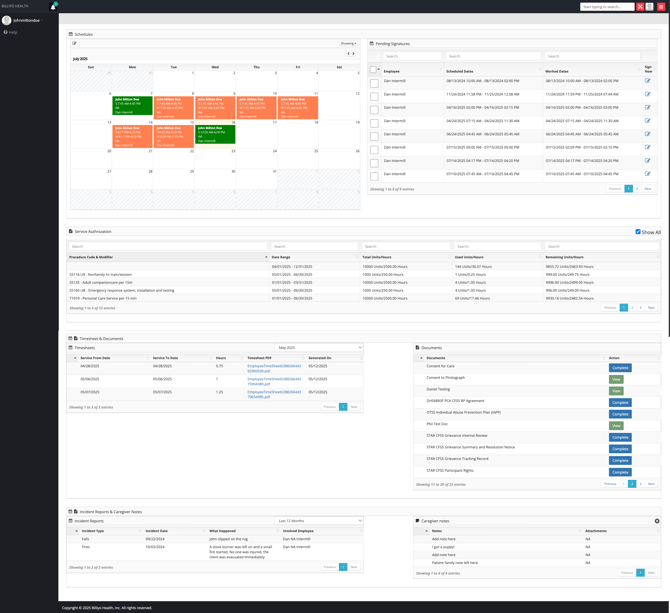
Task: Check the select-all box in Pending Signatures
Action: 374,70
